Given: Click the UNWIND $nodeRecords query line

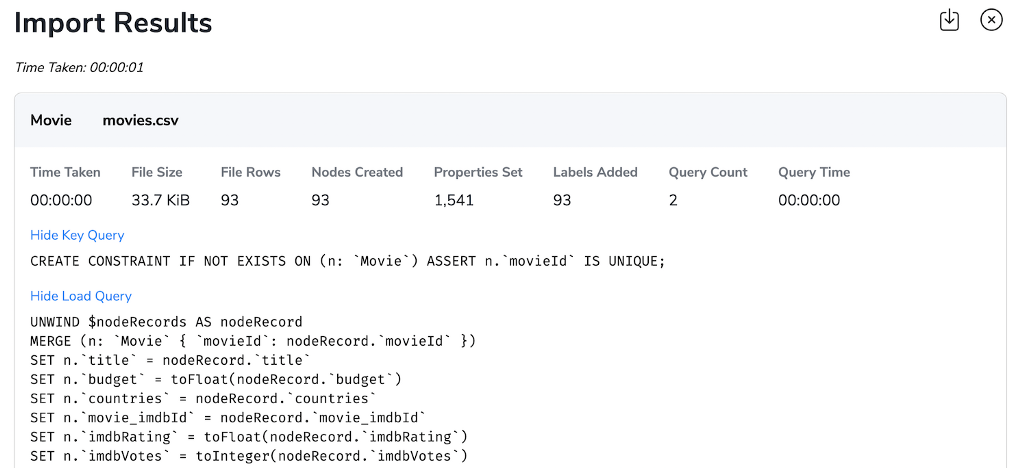Looking at the screenshot, I should 167,322.
